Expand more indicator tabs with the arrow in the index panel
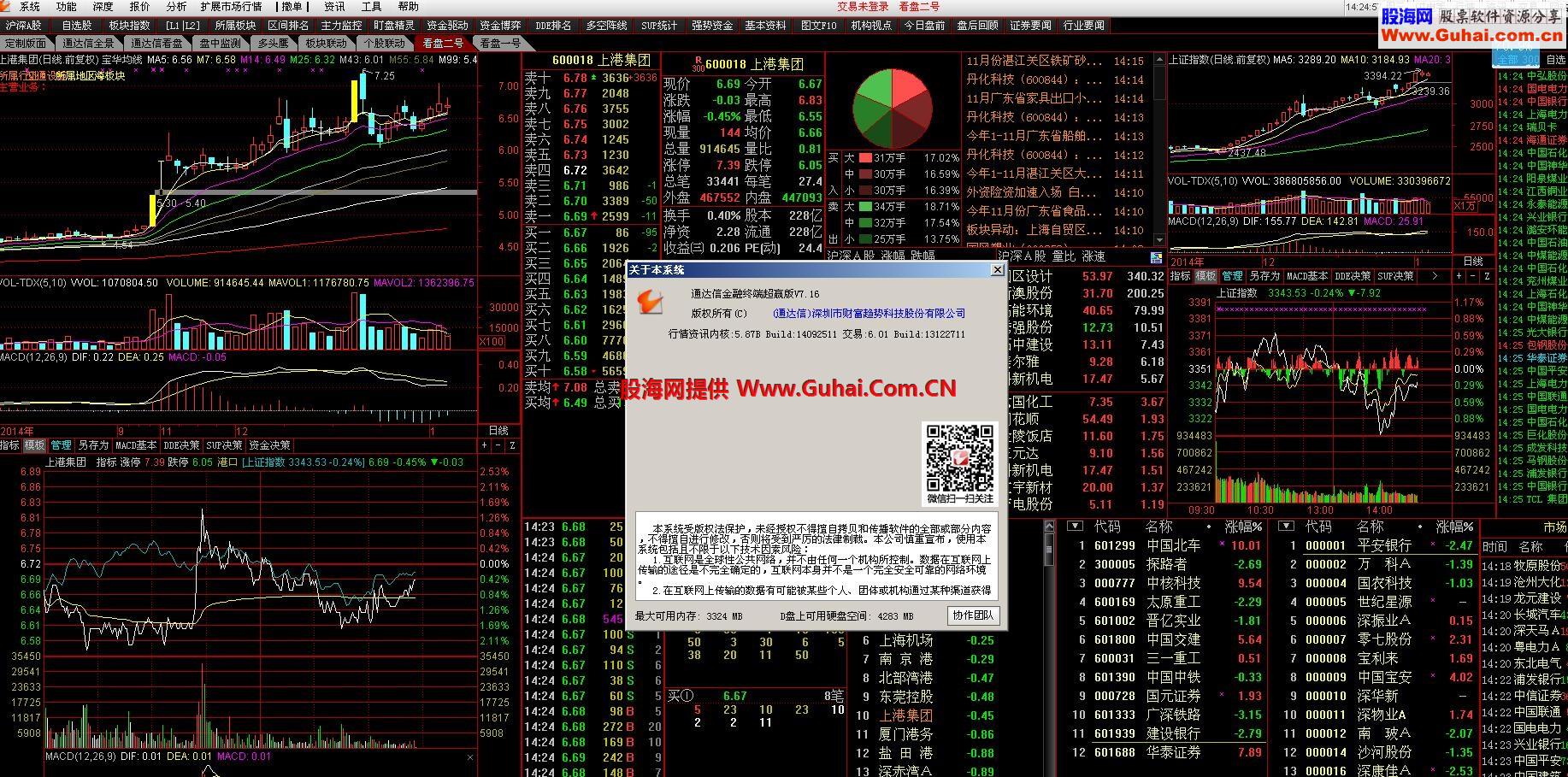The width and height of the screenshot is (1568, 777). 1435,277
